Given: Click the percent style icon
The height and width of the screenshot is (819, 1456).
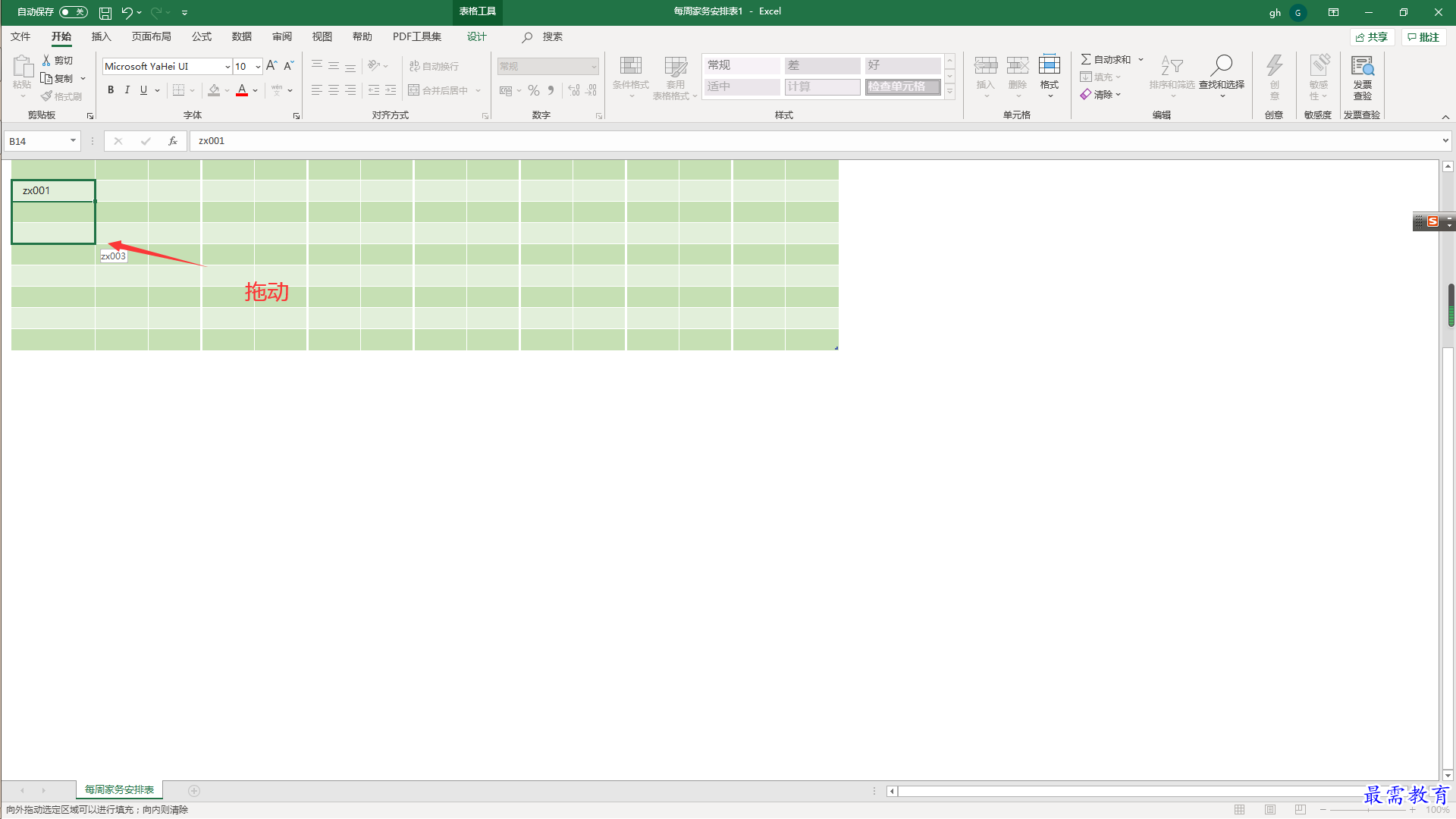Looking at the screenshot, I should pos(534,90).
